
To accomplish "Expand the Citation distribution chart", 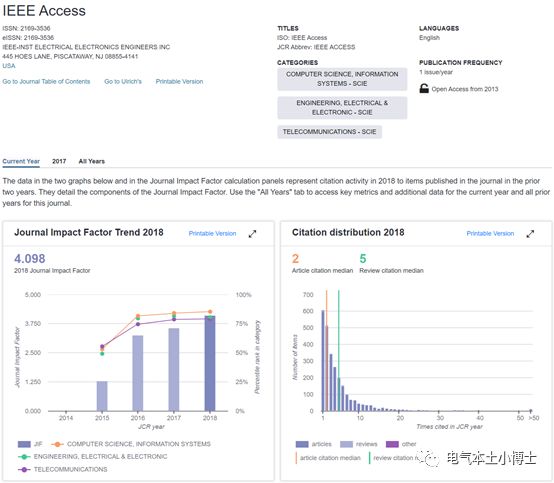I will point(530,234).
